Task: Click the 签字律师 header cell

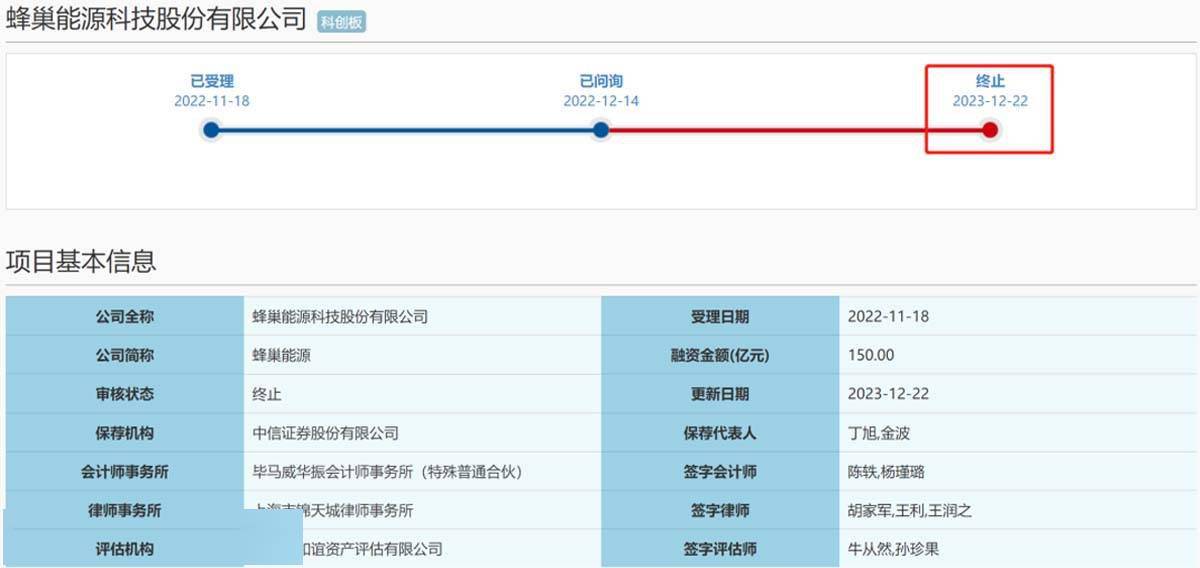Action: (x=720, y=510)
